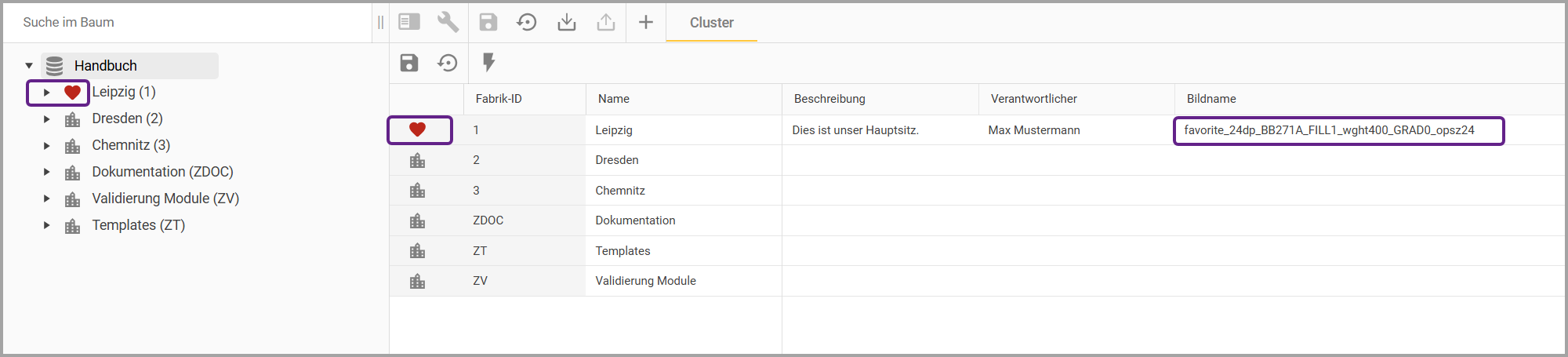Click the upload export icon
This screenshot has width=1568, height=357.
pos(605,22)
